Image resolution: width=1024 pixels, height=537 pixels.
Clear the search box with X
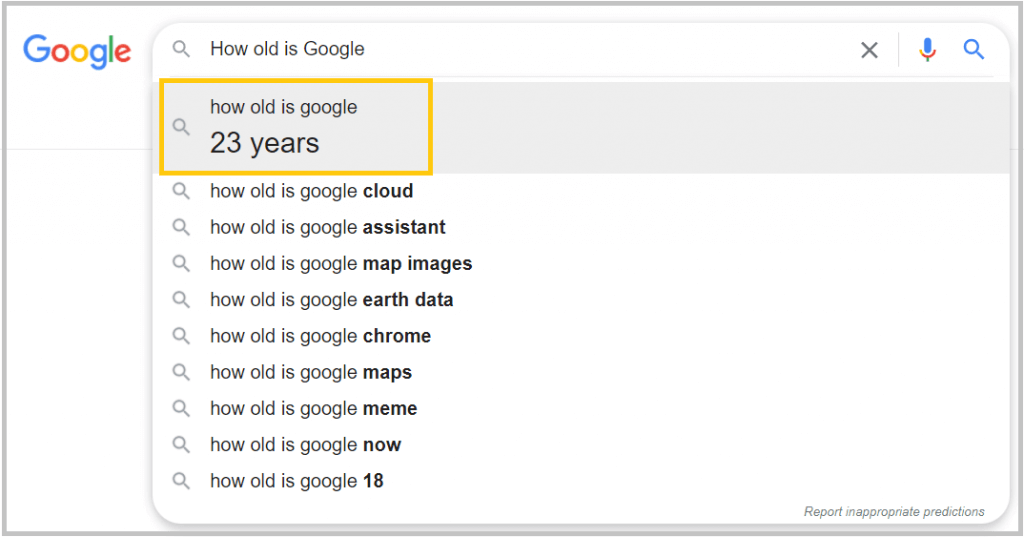click(869, 50)
